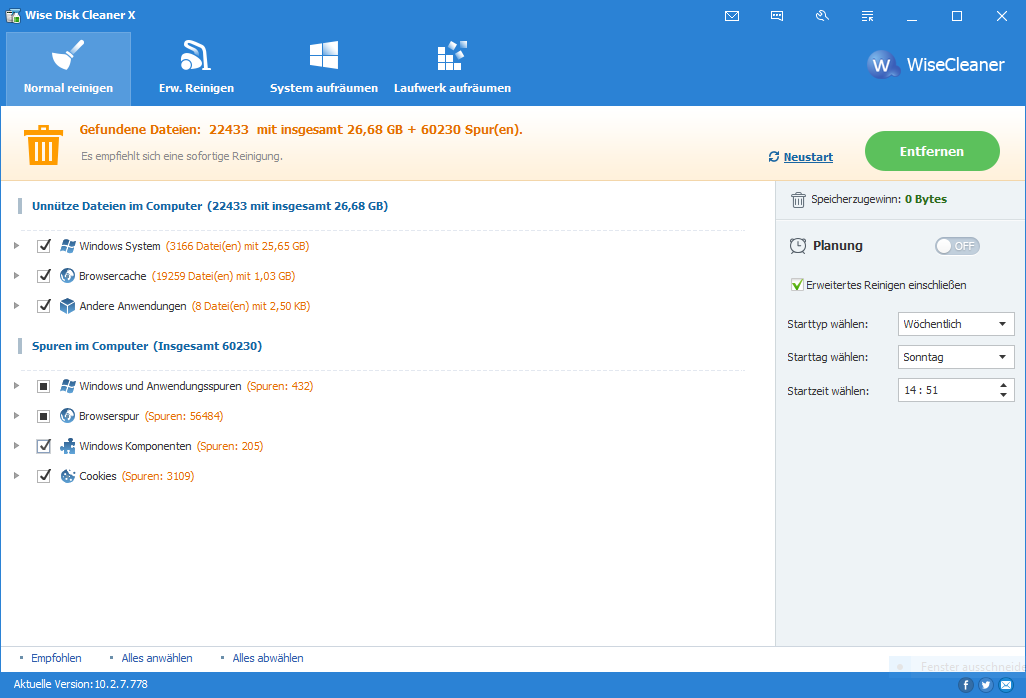Open the feedback chat icon in title bar
This screenshot has width=1026, height=698.
pos(777,16)
